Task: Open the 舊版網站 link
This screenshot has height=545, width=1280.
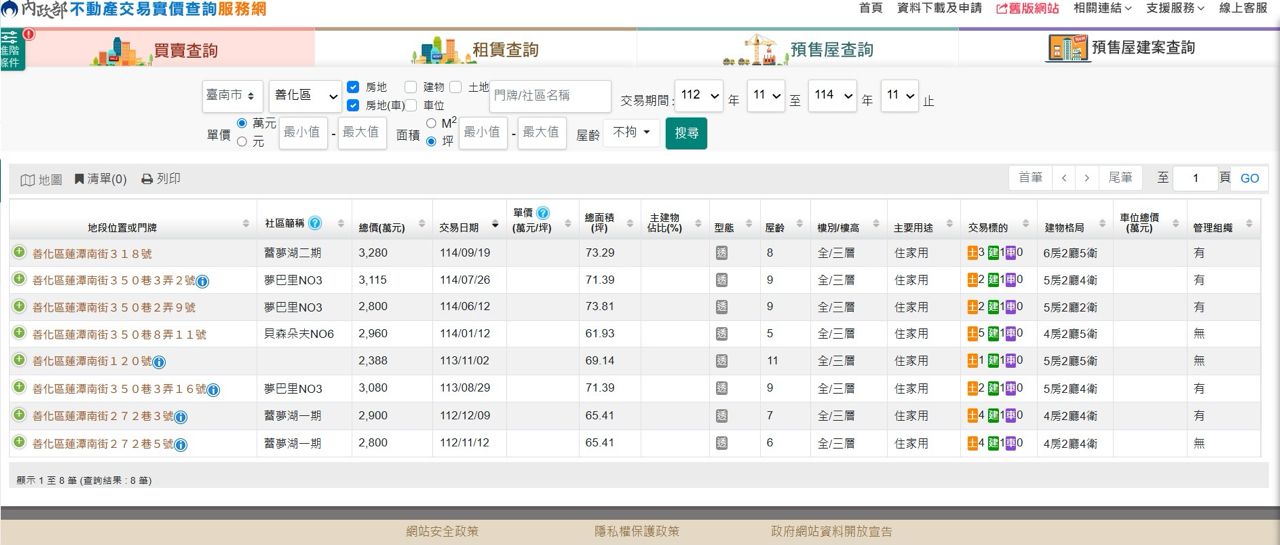Action: click(x=1027, y=8)
